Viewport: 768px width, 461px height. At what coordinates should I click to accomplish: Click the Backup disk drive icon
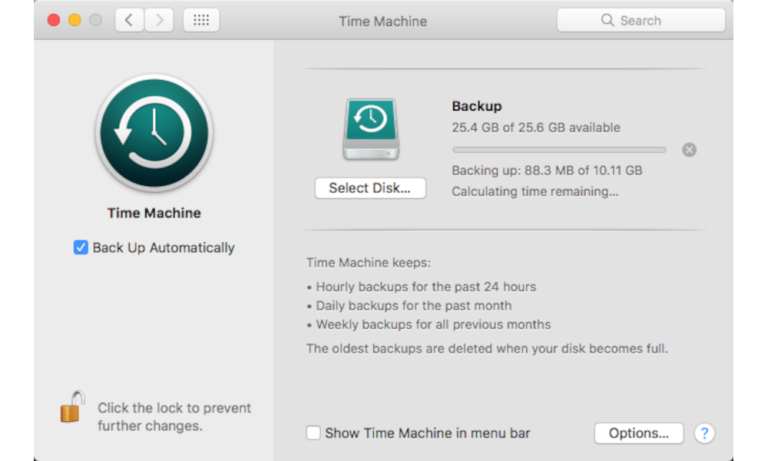371,129
